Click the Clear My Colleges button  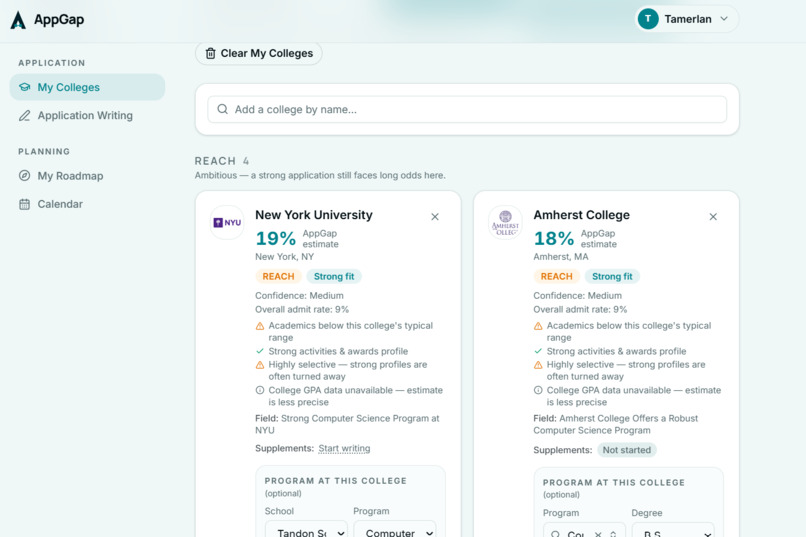pos(259,53)
